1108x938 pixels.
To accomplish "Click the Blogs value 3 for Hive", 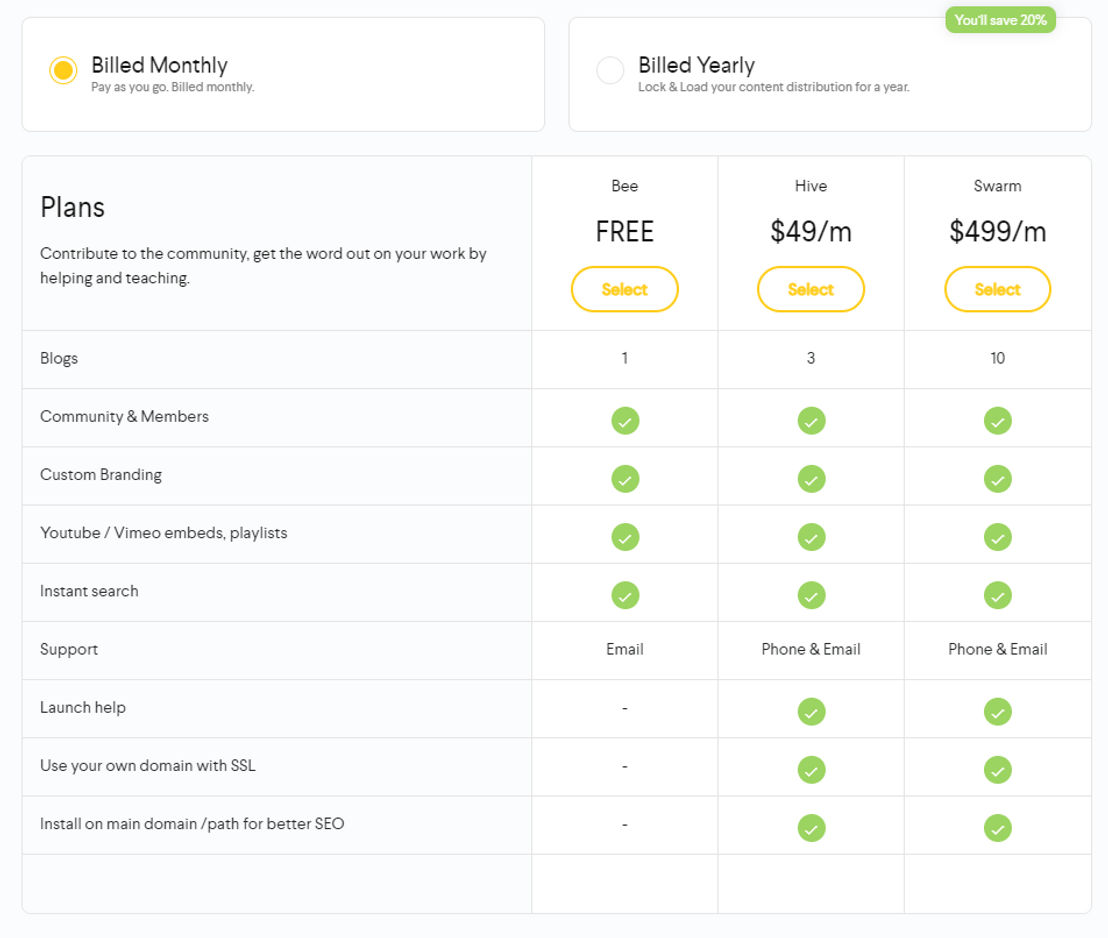I will point(811,358).
